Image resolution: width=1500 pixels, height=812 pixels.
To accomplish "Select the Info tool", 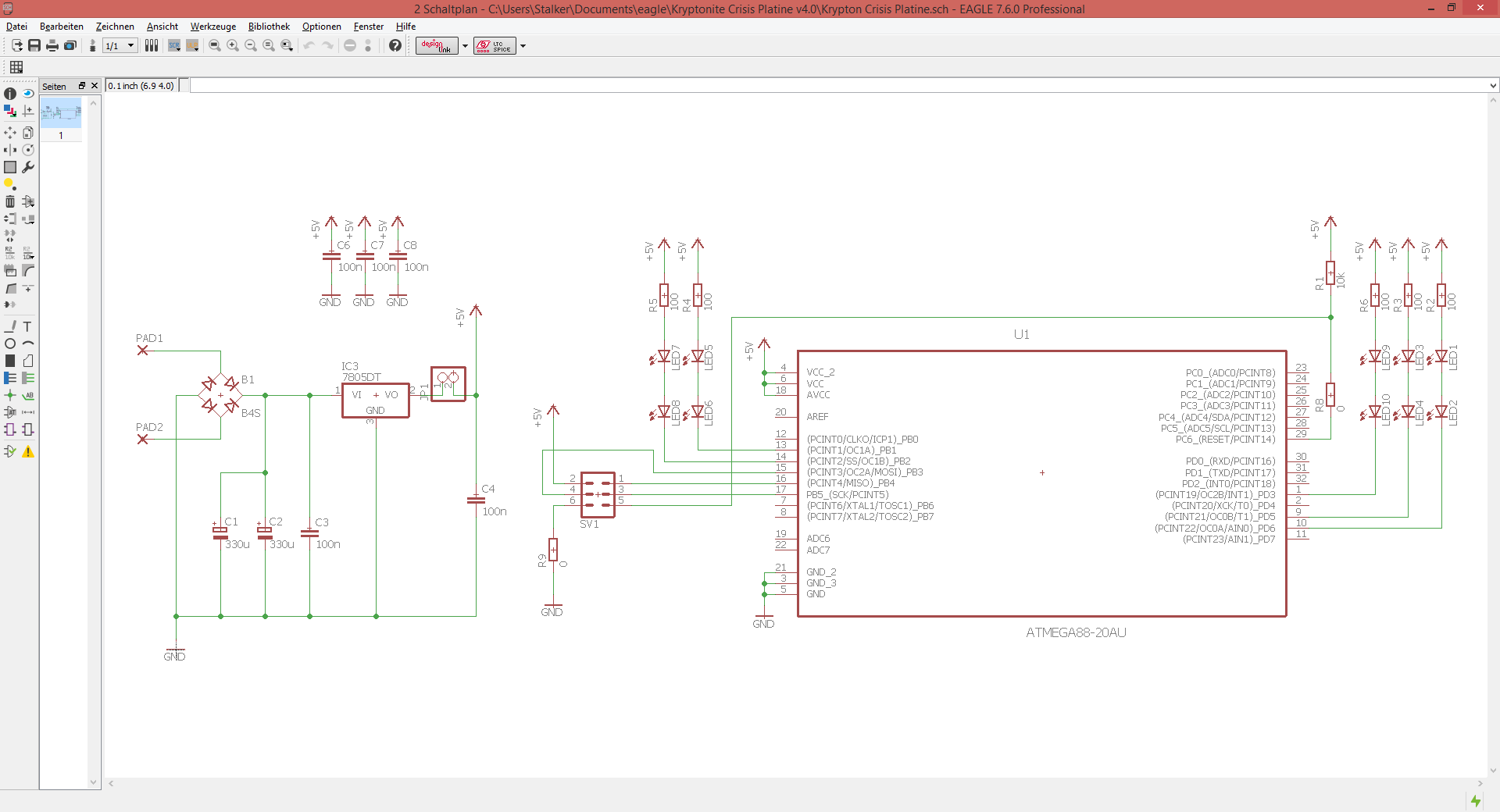I will click(x=10, y=94).
